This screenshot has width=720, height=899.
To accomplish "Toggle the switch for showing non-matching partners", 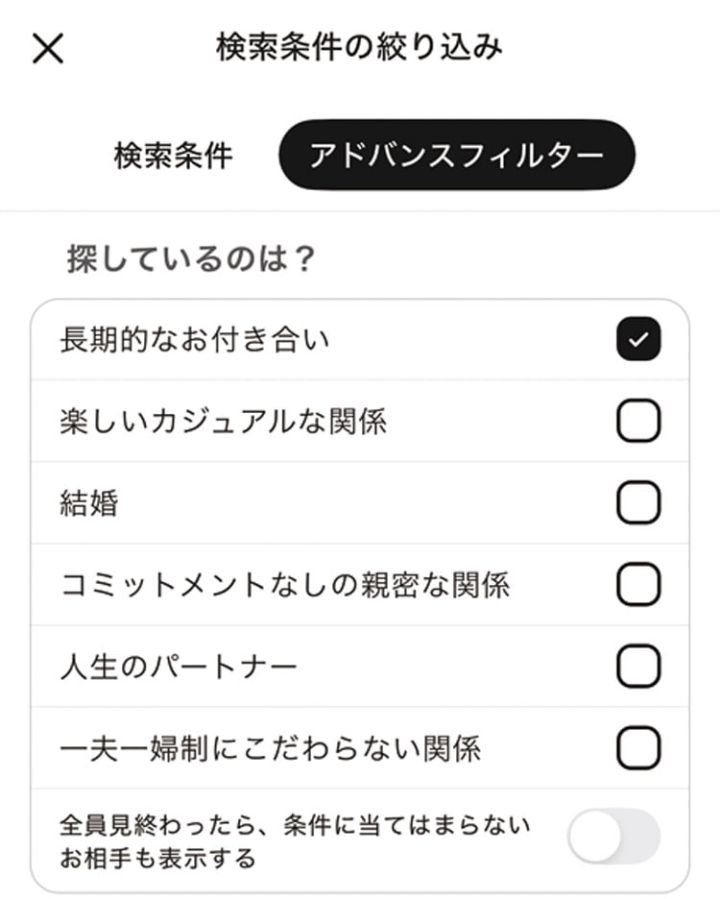I will (614, 836).
